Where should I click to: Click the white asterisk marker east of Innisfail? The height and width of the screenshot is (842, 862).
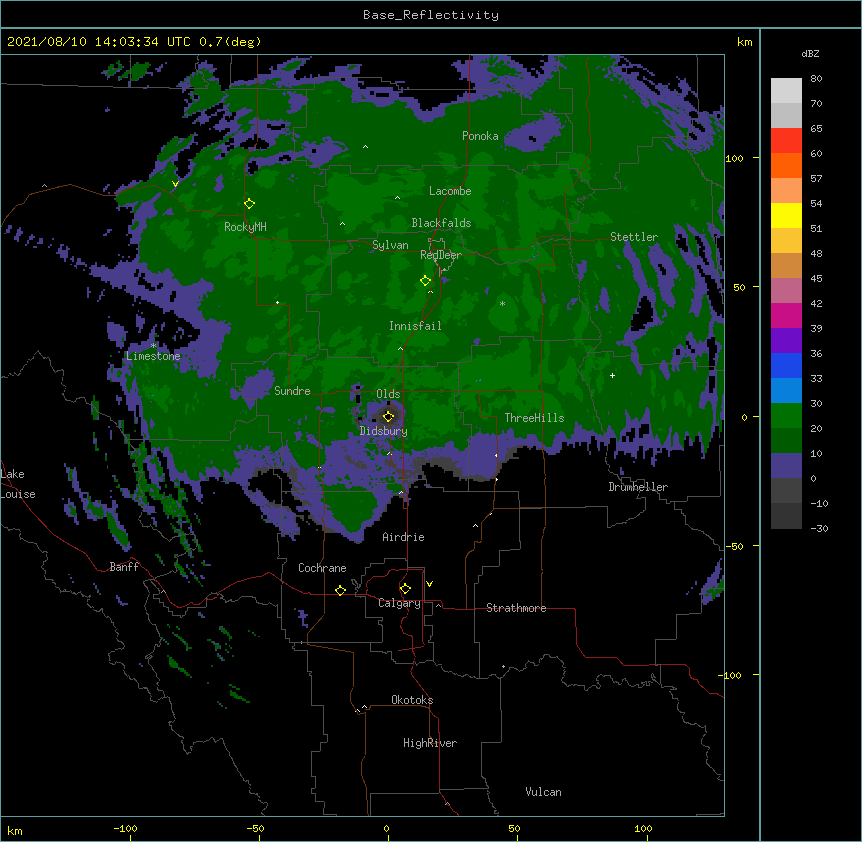click(x=502, y=303)
